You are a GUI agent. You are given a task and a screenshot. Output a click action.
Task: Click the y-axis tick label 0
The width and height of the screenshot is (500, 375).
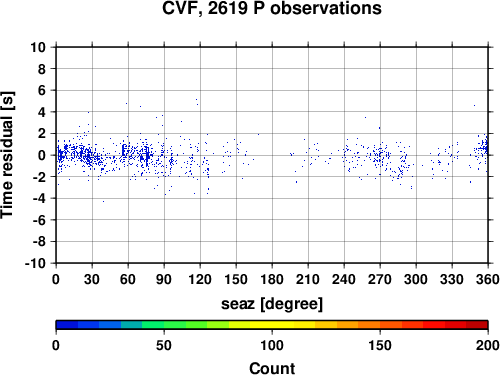42,155
